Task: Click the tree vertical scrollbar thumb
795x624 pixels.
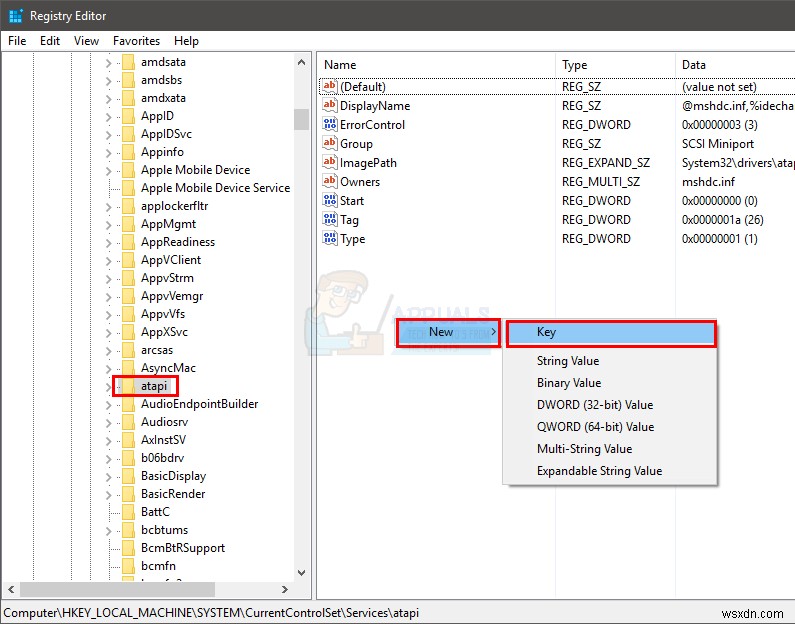Action: (x=301, y=120)
